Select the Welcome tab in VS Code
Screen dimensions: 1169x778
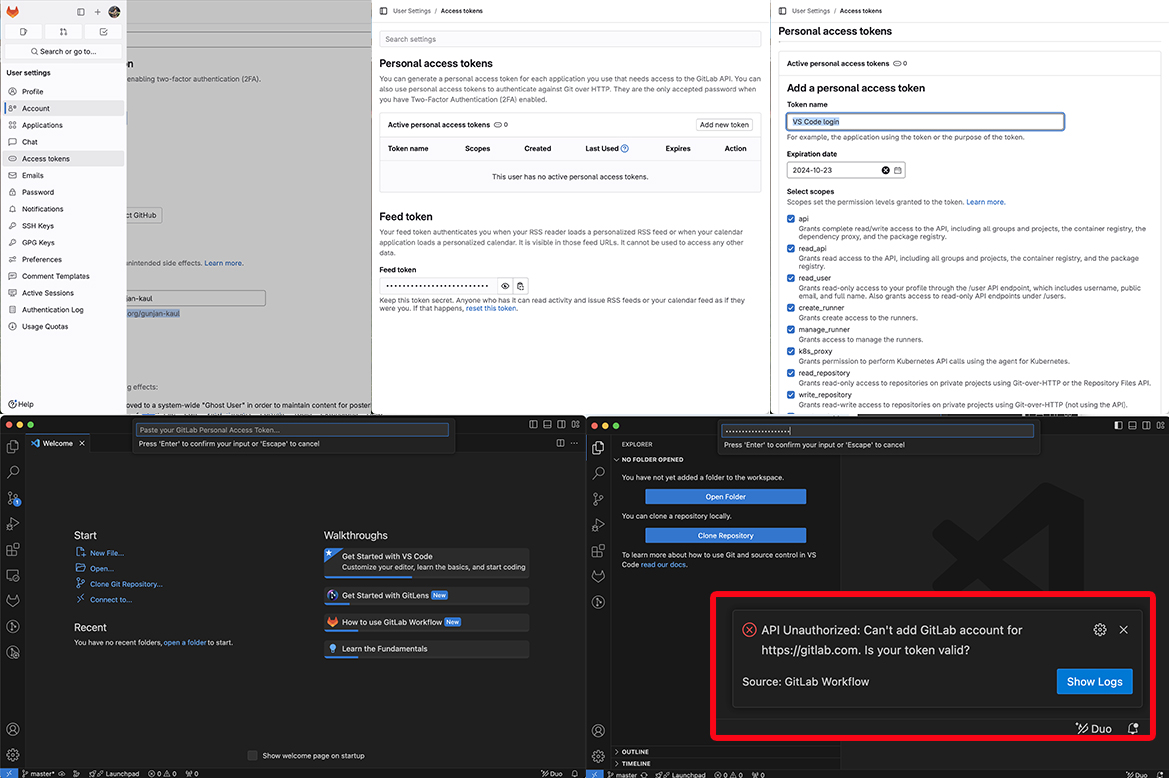click(57, 443)
